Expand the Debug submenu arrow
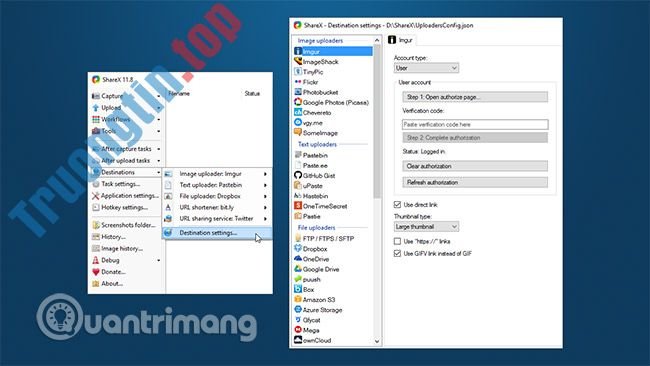Screen dimensions: 650x366 coord(159,260)
